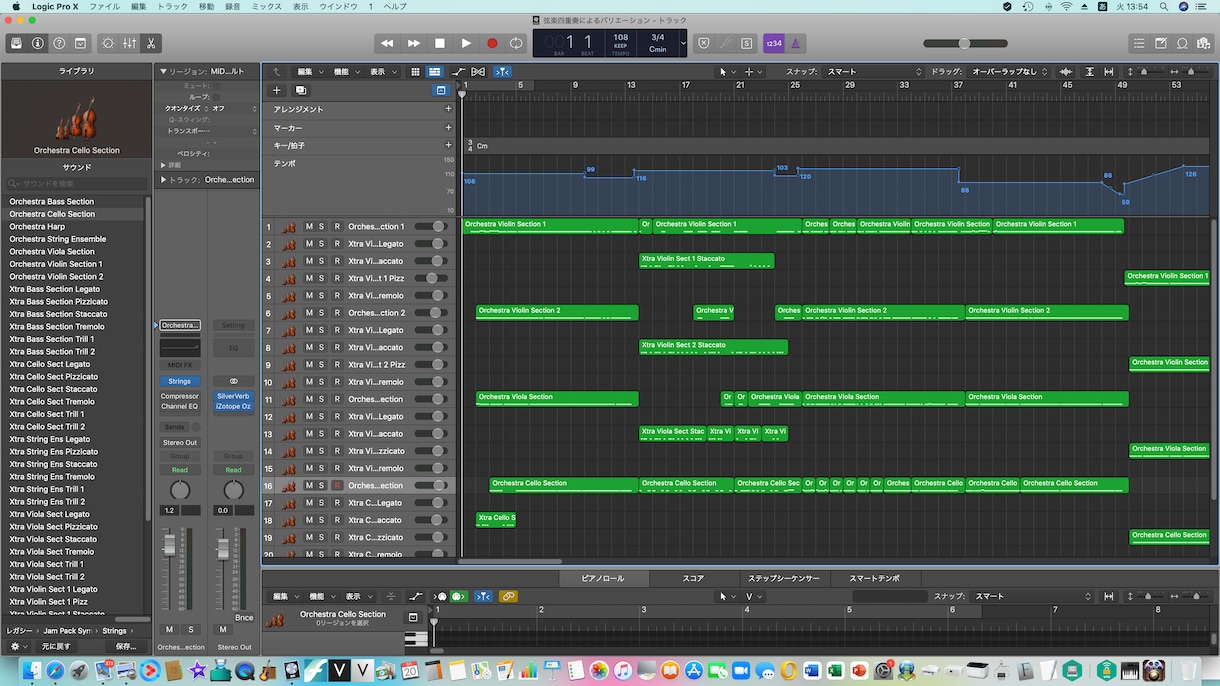Adjust the master volume slider in toolbar
This screenshot has height=686, width=1220.
click(x=965, y=43)
